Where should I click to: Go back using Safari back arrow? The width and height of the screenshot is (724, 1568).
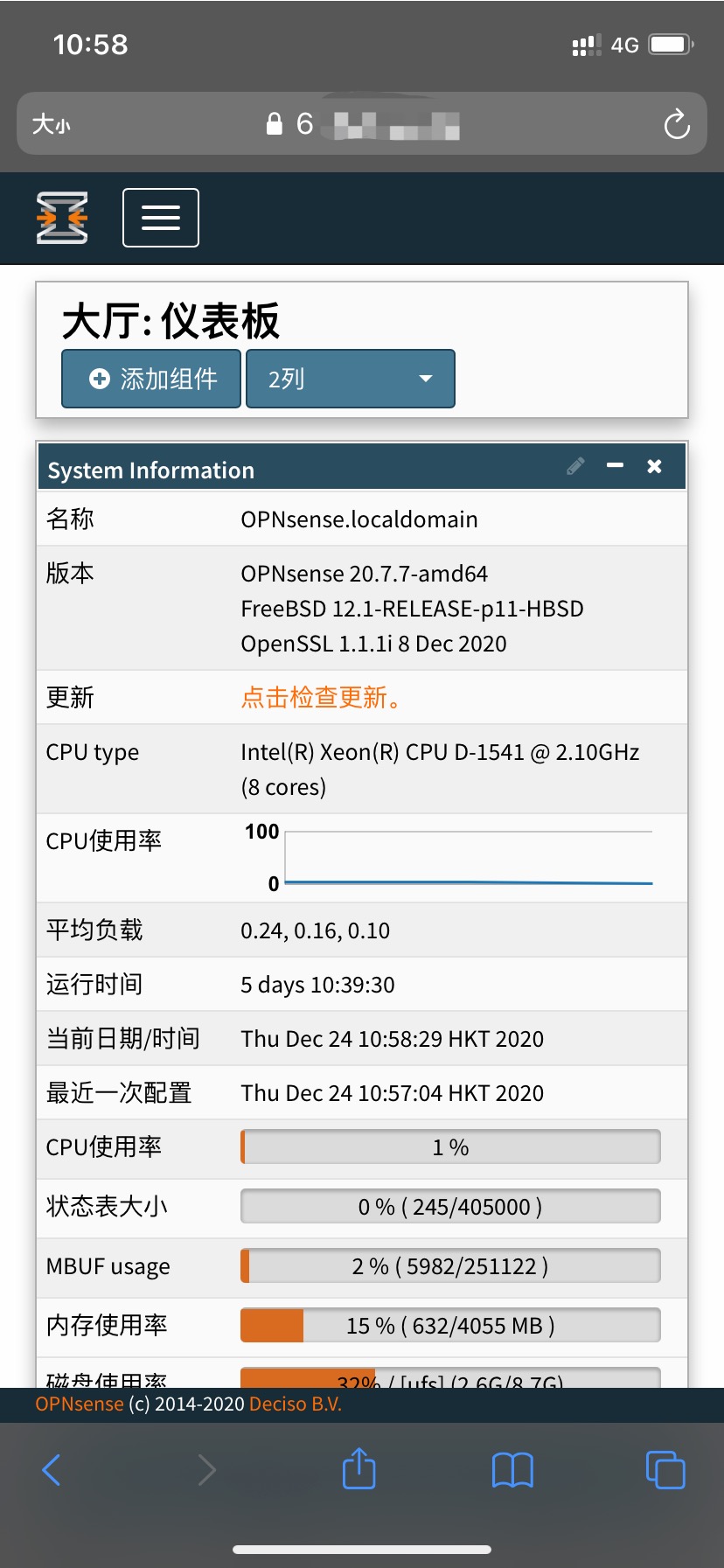click(x=52, y=1470)
